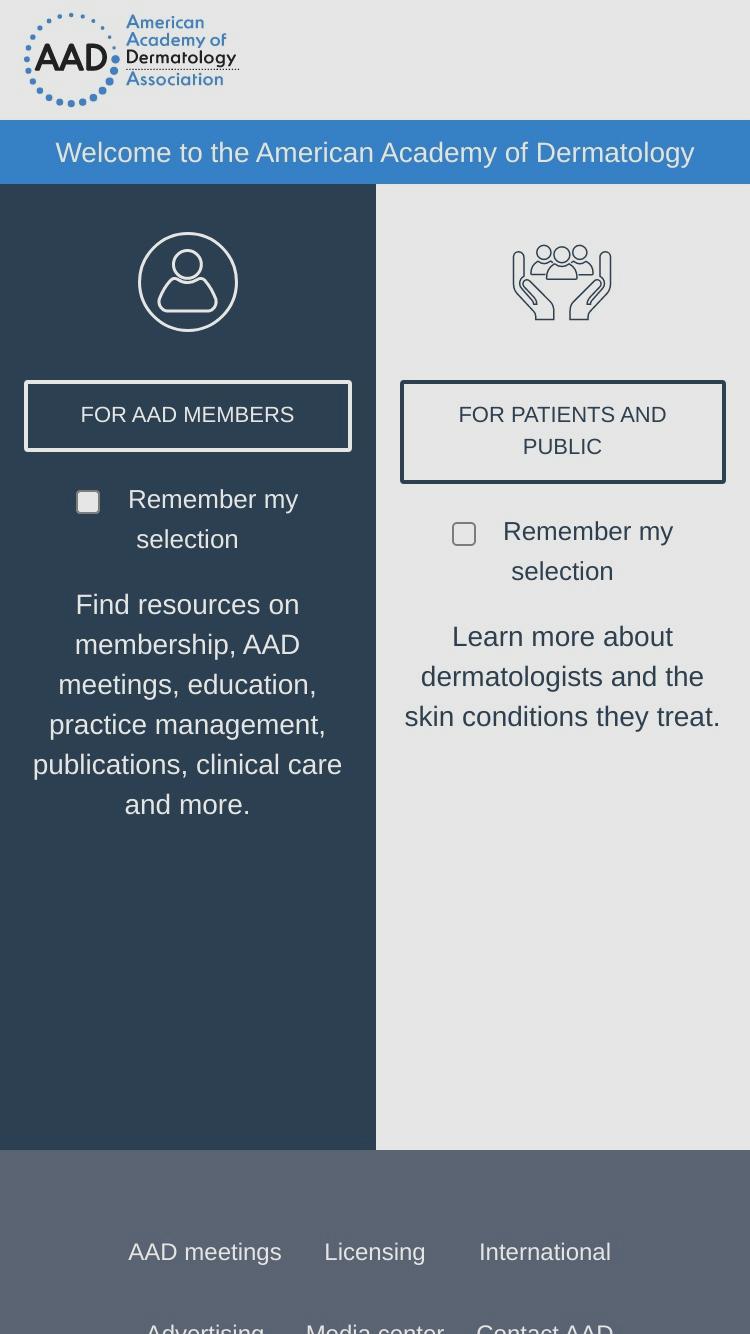Click the text about dermatologists and skin conditions
750x1334 pixels.
coord(563,677)
